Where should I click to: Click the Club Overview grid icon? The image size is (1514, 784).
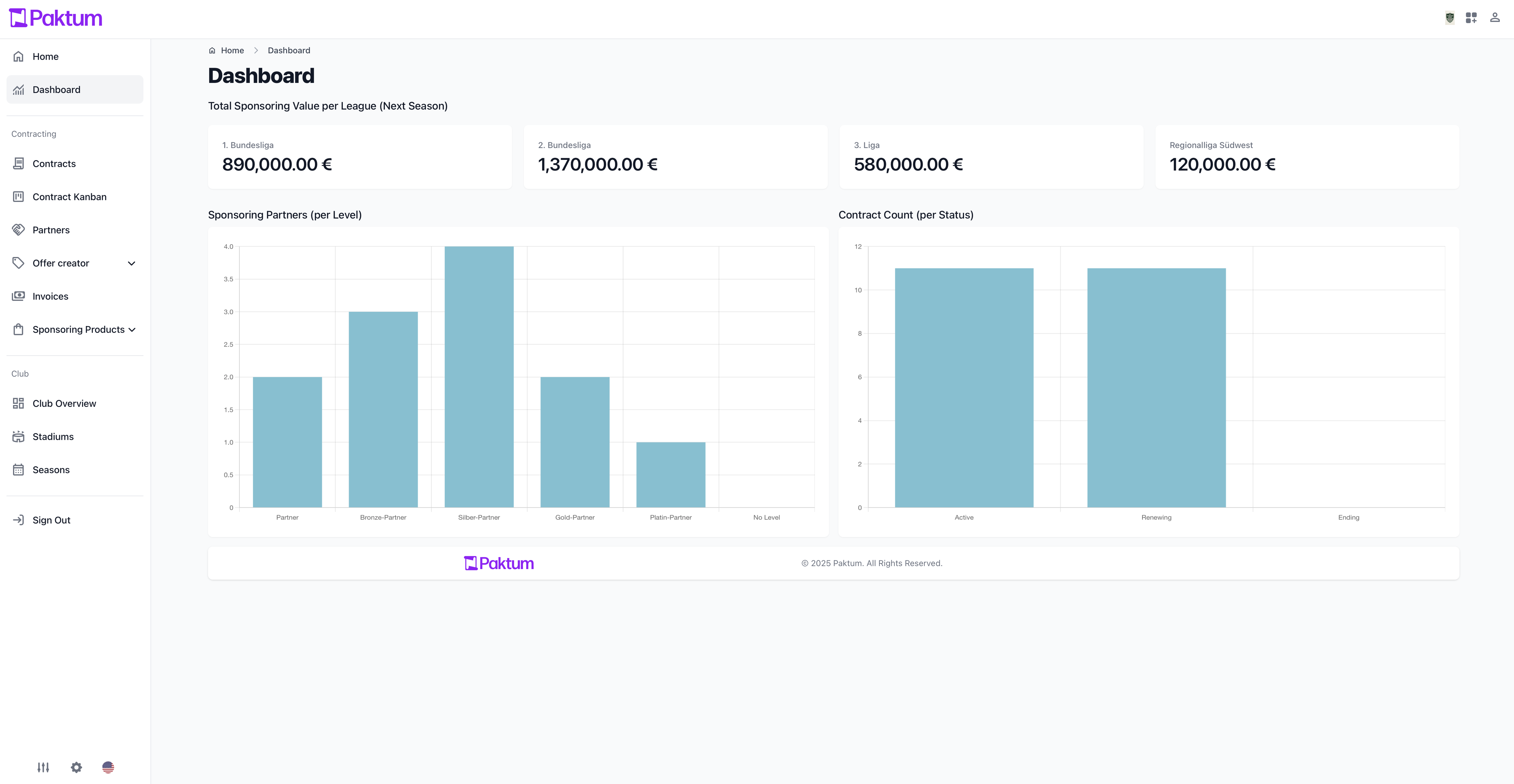(19, 403)
